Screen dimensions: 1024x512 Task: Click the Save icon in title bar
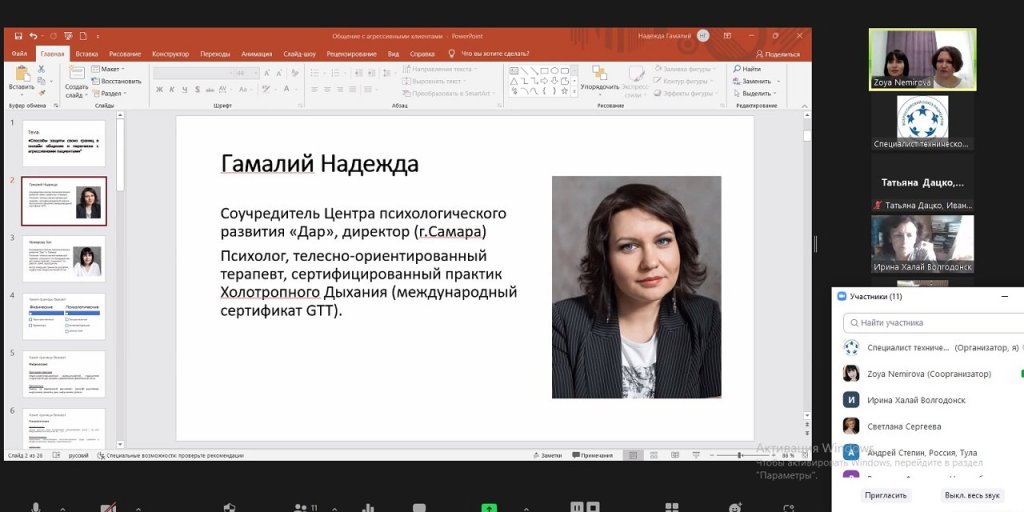coord(17,35)
